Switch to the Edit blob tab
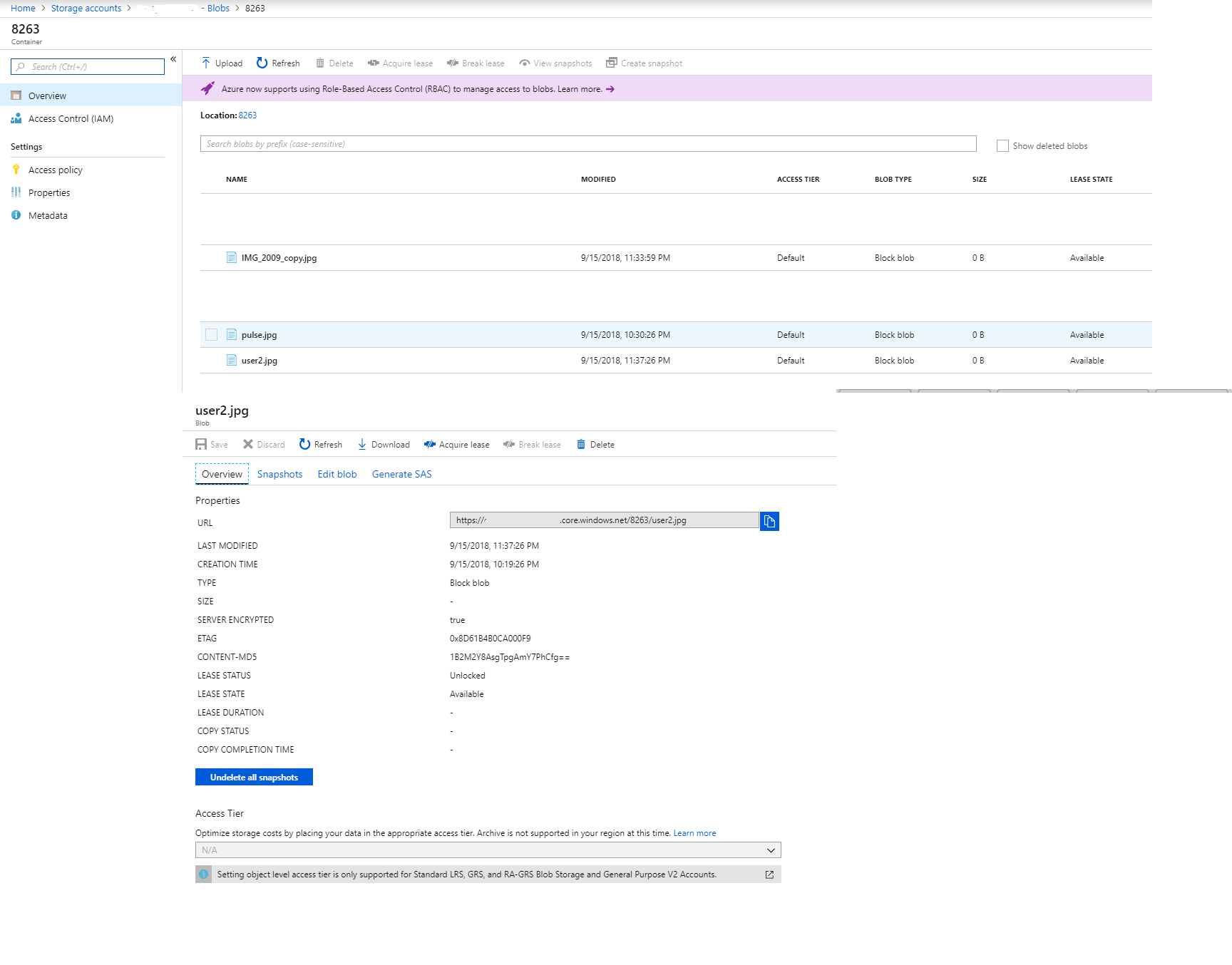Screen dimensions: 1232x965 [x=337, y=474]
